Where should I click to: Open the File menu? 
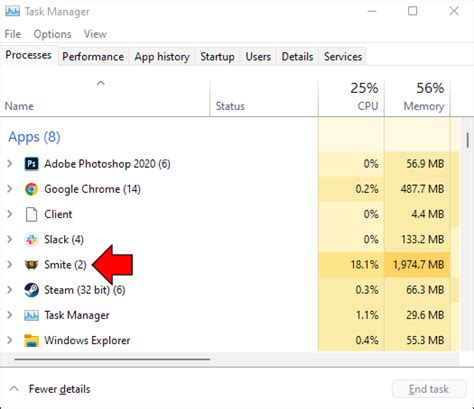coord(13,34)
